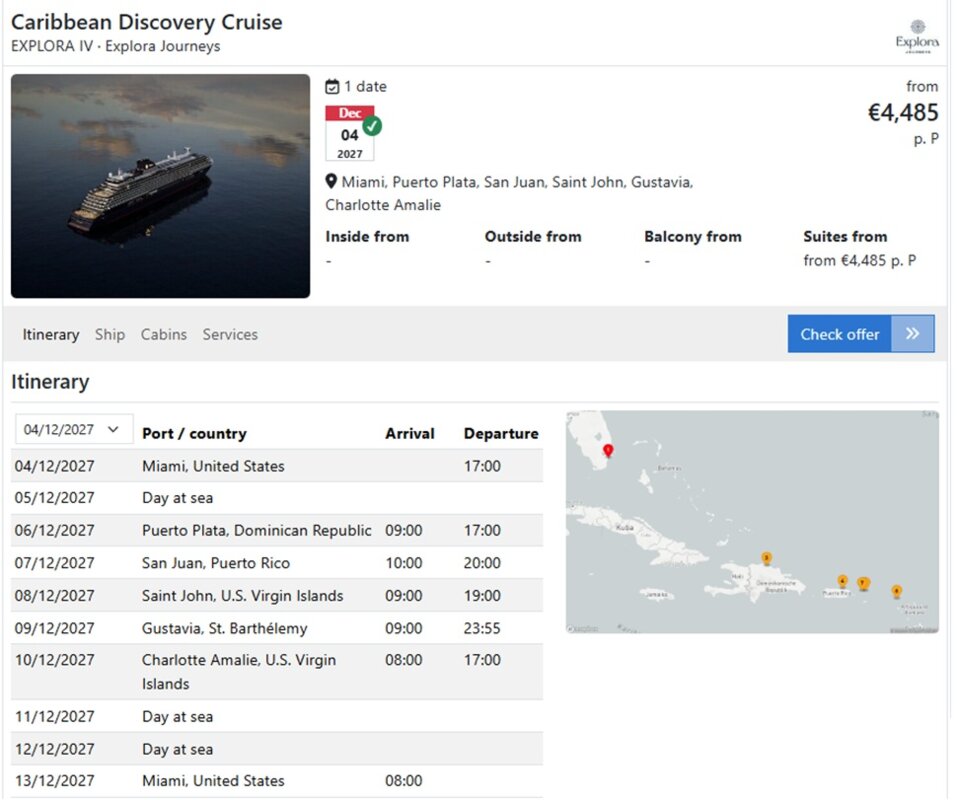Click the Suites from label

point(845,237)
